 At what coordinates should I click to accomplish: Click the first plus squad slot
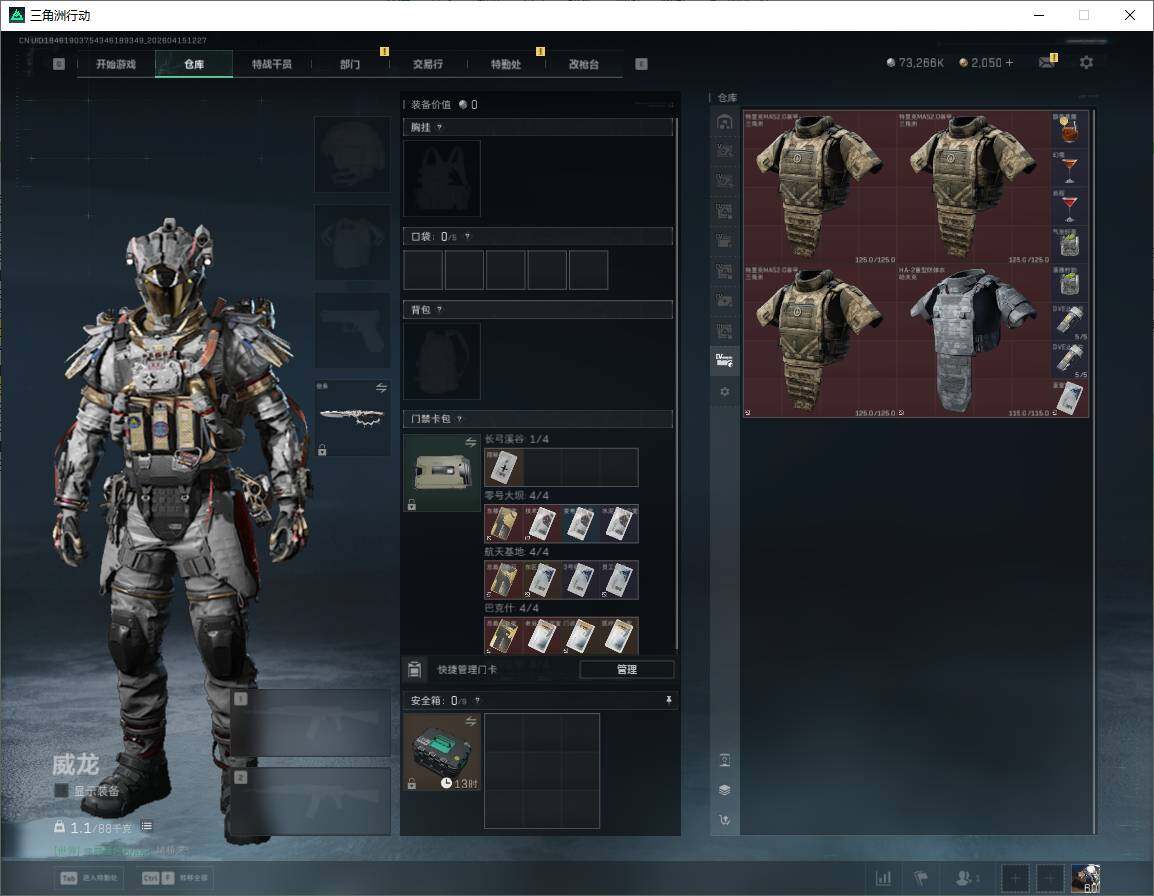pyautogui.click(x=1015, y=878)
